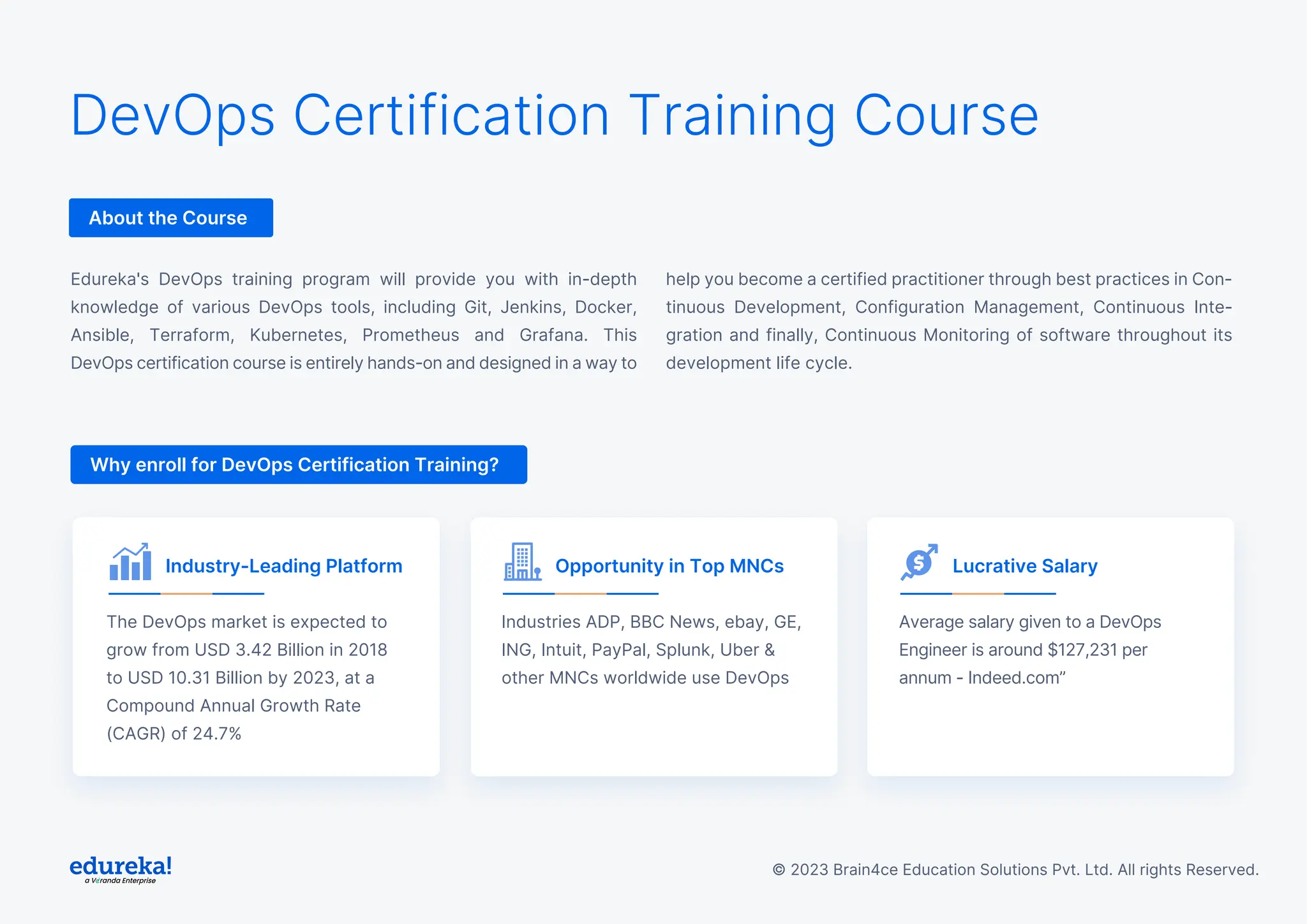Click the Lucrative Salary heading
The width and height of the screenshot is (1307, 924).
pyautogui.click(x=1024, y=566)
